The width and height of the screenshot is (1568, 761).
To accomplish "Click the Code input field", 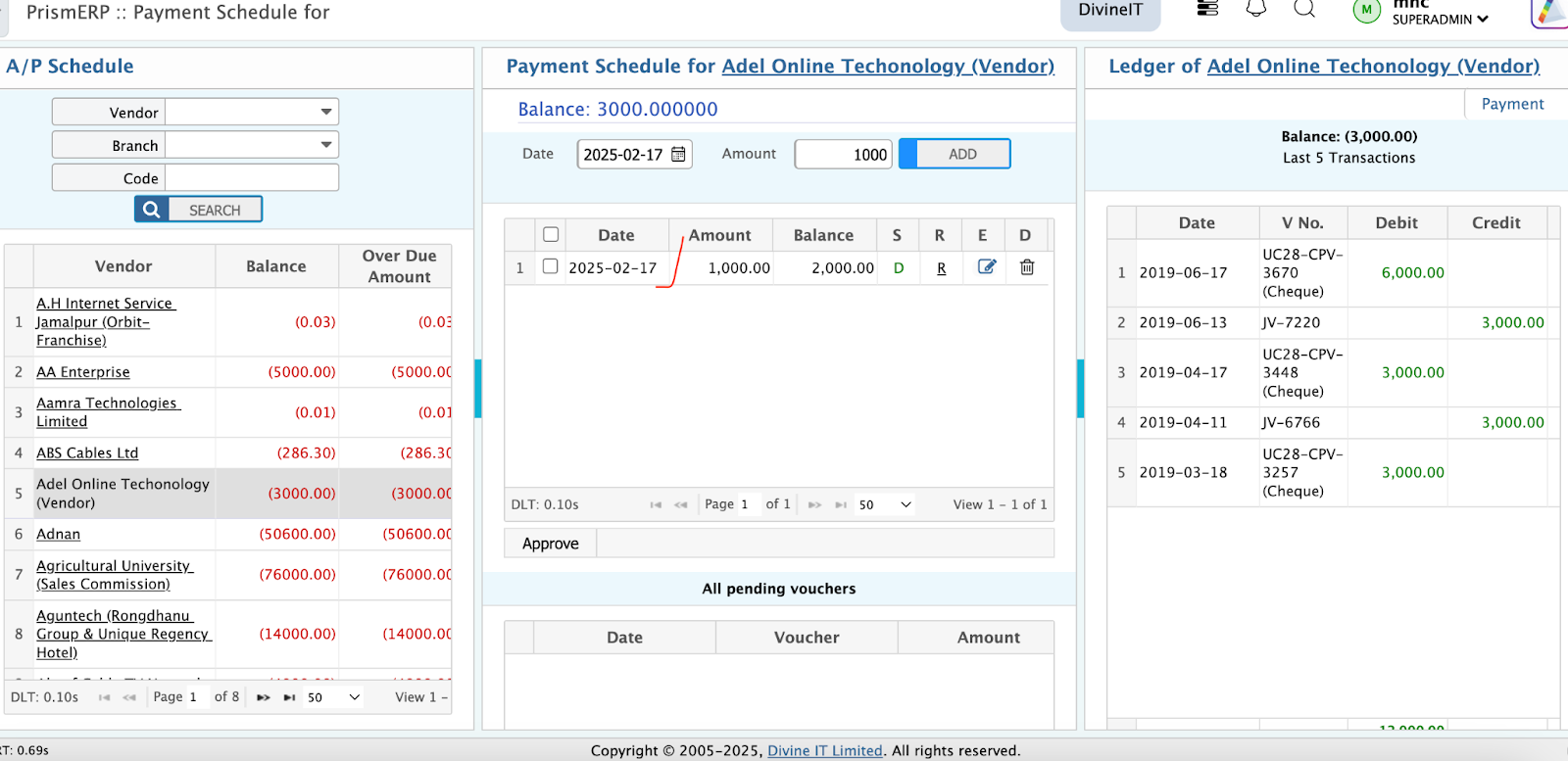I will tap(252, 178).
